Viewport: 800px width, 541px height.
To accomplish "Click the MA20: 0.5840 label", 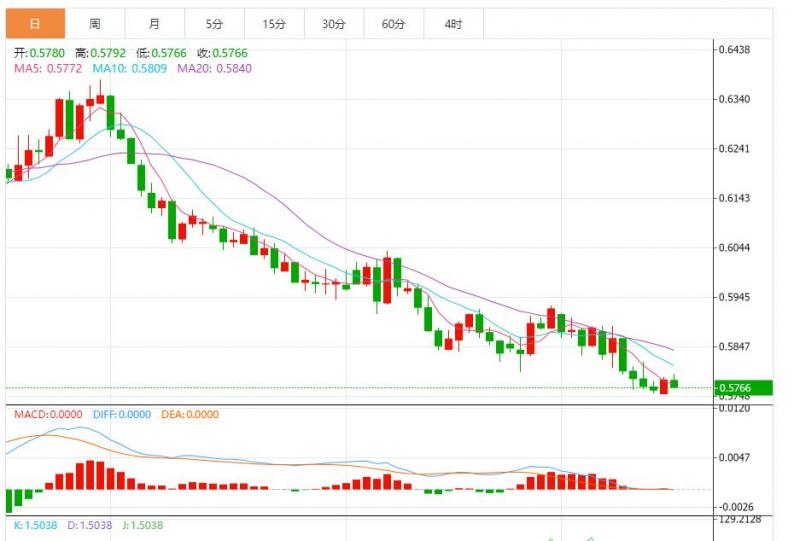I will point(214,68).
